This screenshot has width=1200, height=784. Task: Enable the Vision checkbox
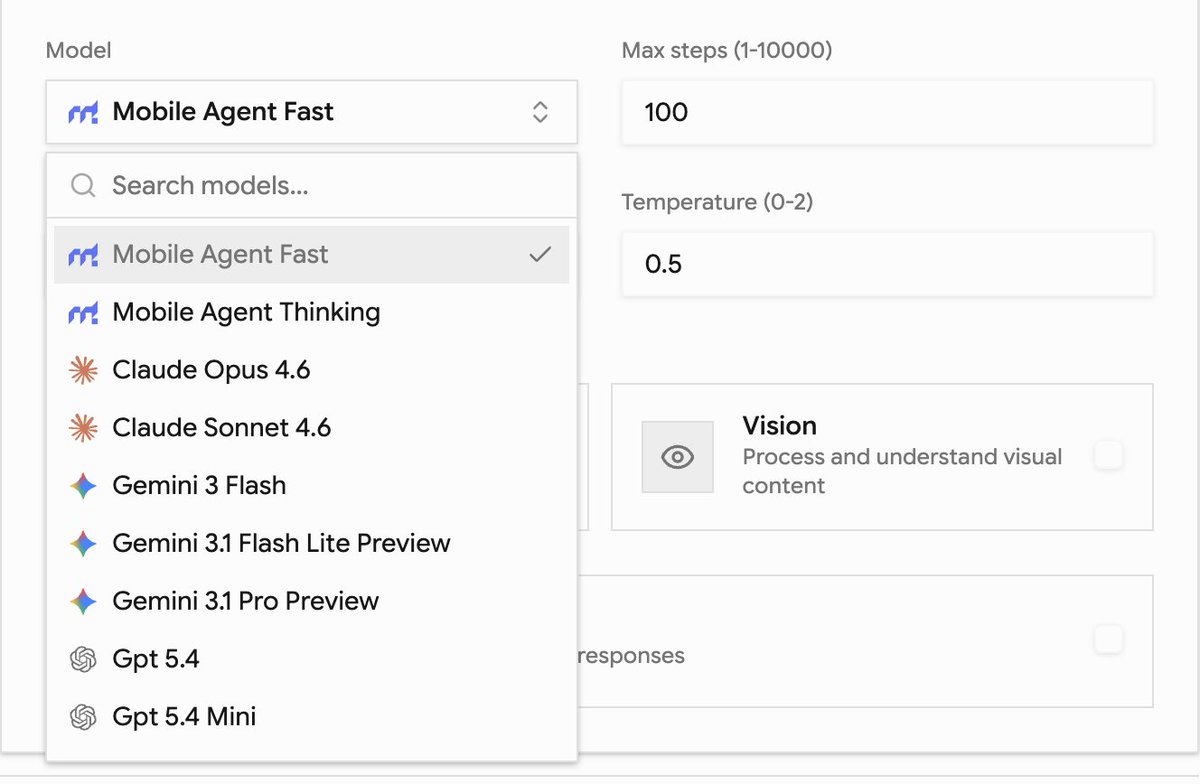(1108, 456)
